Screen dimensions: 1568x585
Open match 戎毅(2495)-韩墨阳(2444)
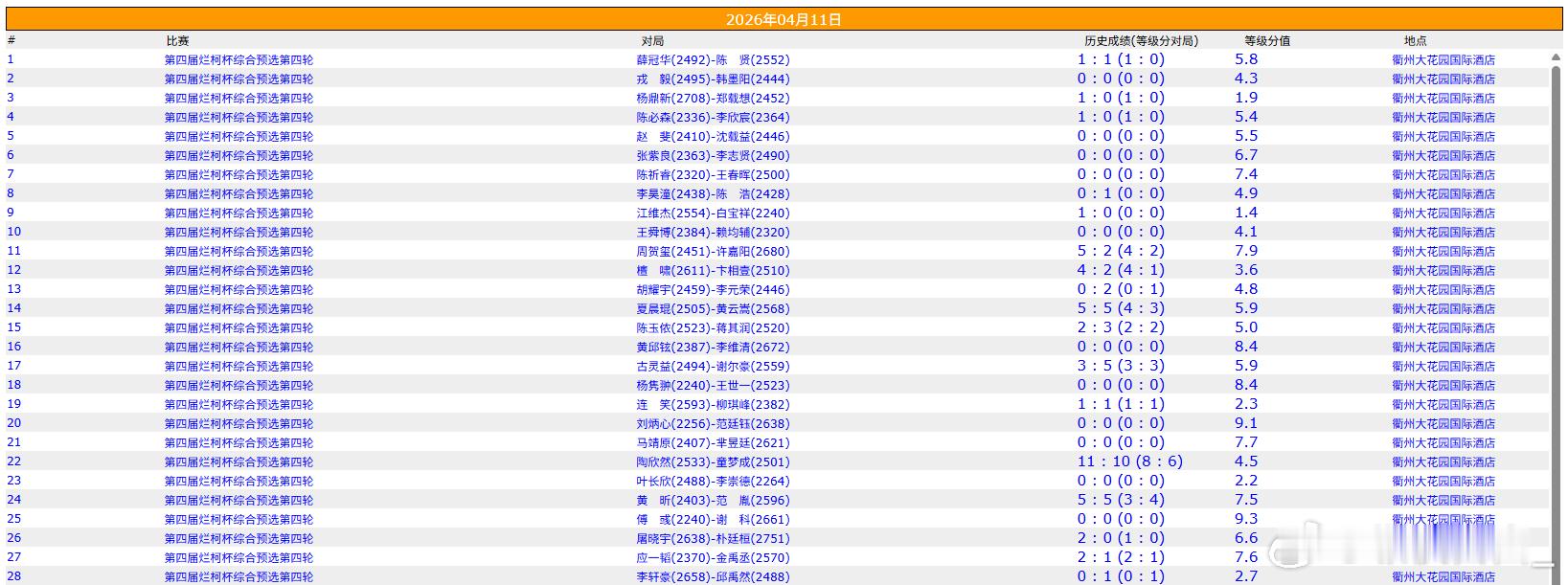coord(713,79)
